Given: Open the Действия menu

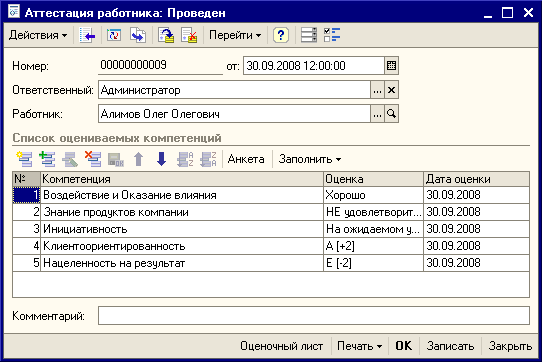Looking at the screenshot, I should pos(38,35).
